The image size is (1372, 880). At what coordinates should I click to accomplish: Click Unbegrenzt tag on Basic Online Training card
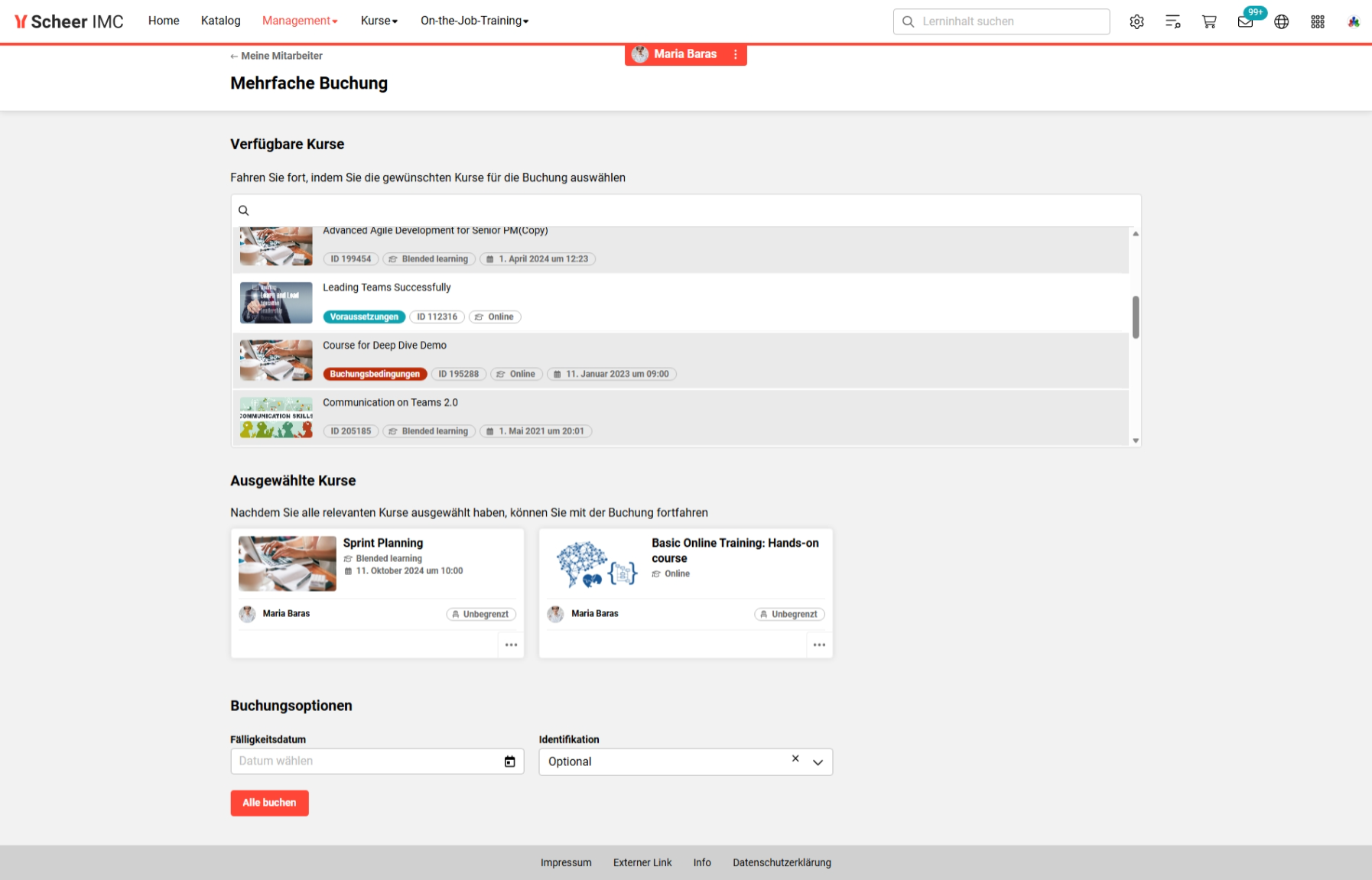click(789, 614)
